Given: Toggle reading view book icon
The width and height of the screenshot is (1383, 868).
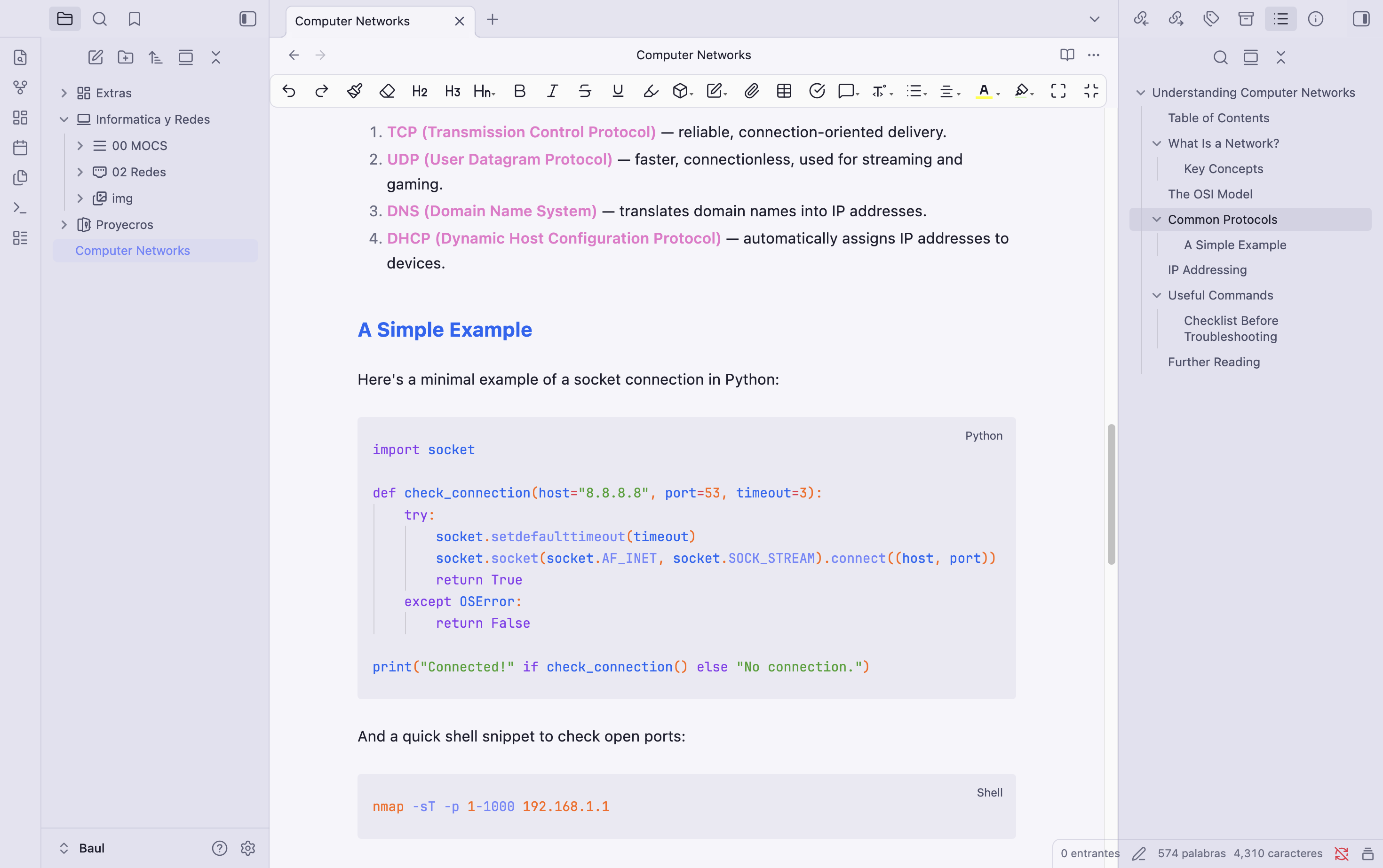Looking at the screenshot, I should click(1066, 55).
